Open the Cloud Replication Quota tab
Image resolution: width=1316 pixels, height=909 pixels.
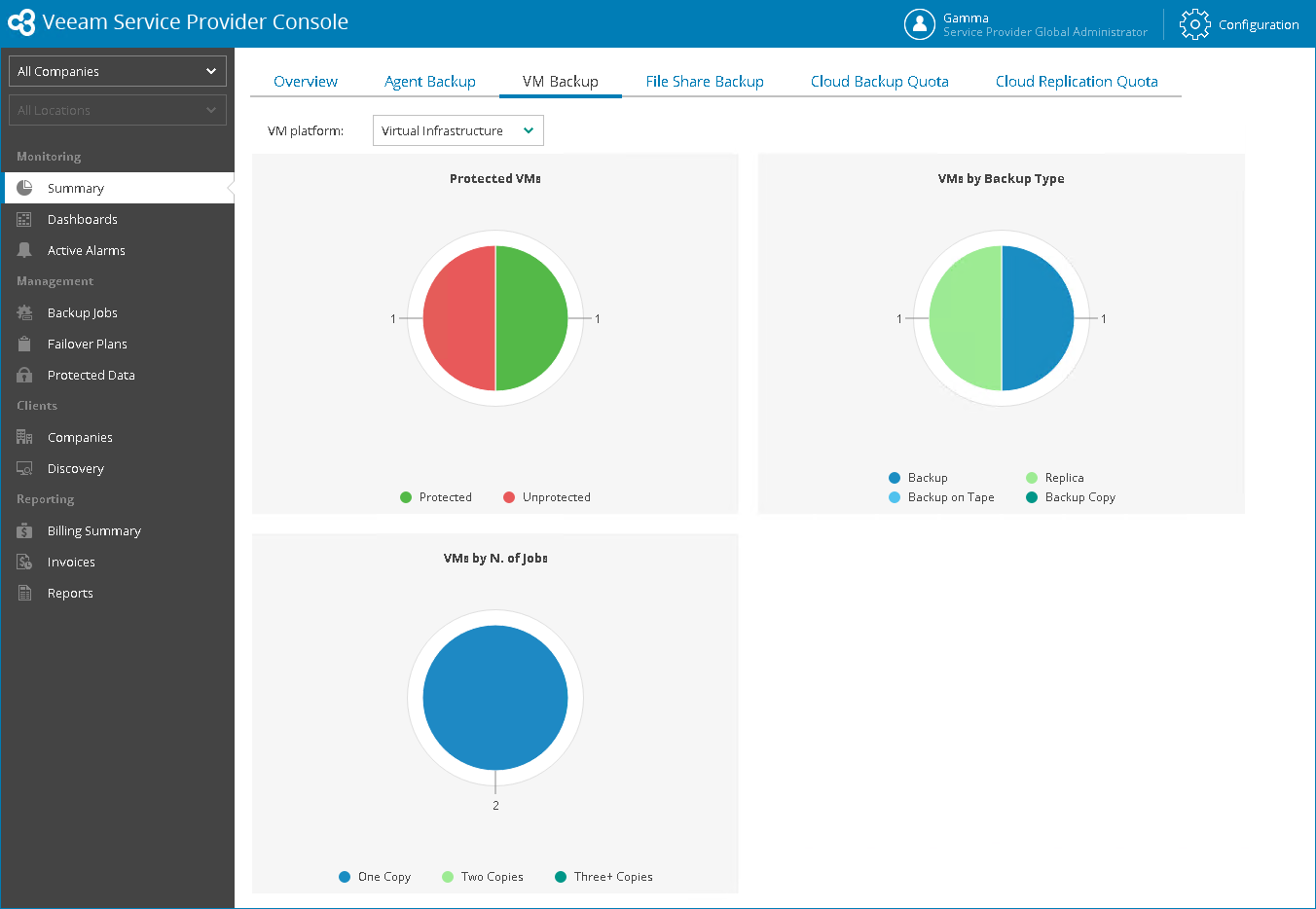tap(1077, 82)
